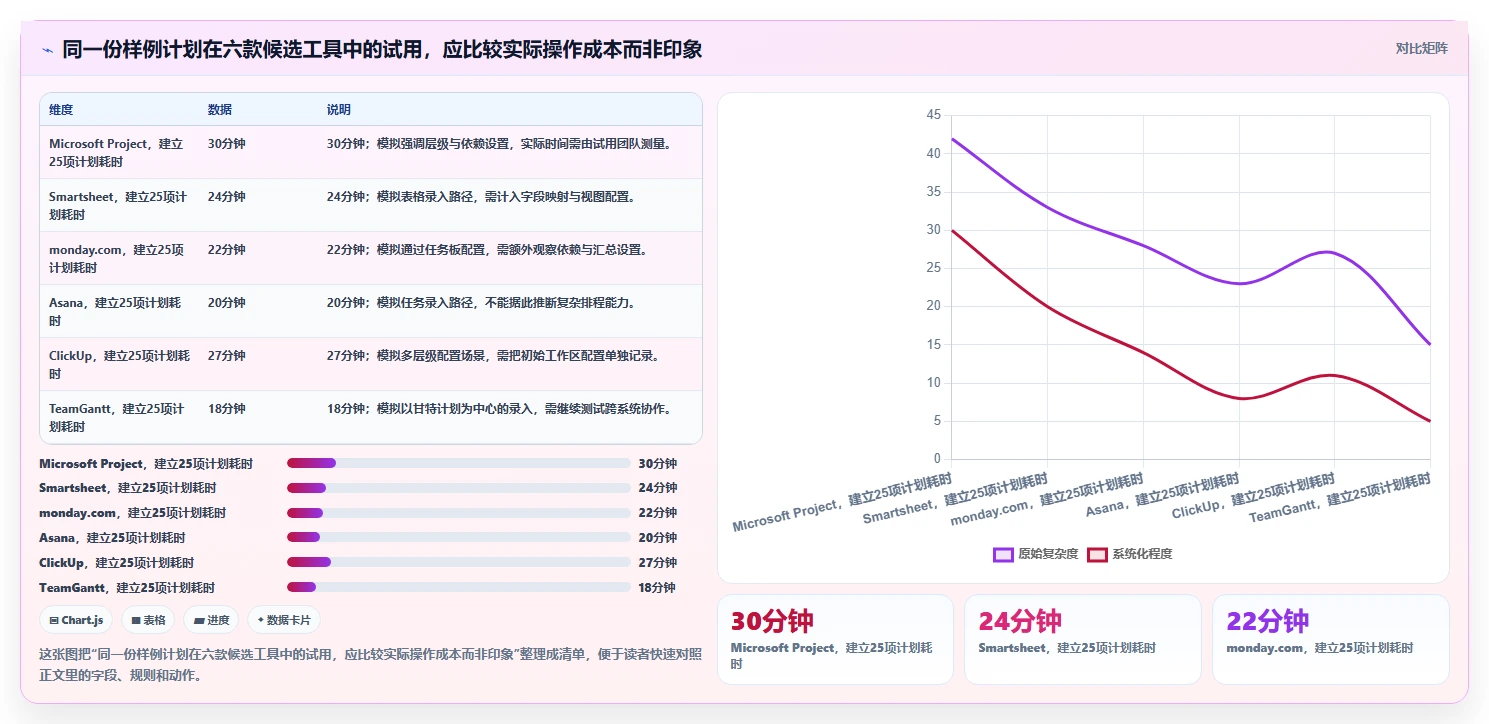Click the Smartsheet progress bar
Screen dimensions: 1489x724
(458, 488)
